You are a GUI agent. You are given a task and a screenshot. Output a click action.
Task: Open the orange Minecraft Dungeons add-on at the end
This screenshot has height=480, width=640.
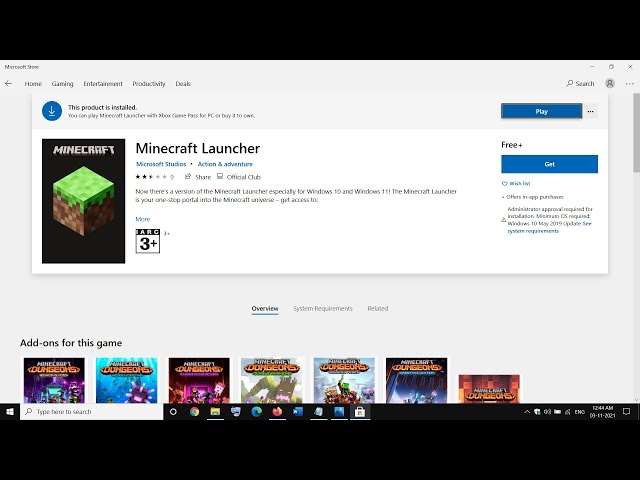click(x=489, y=389)
